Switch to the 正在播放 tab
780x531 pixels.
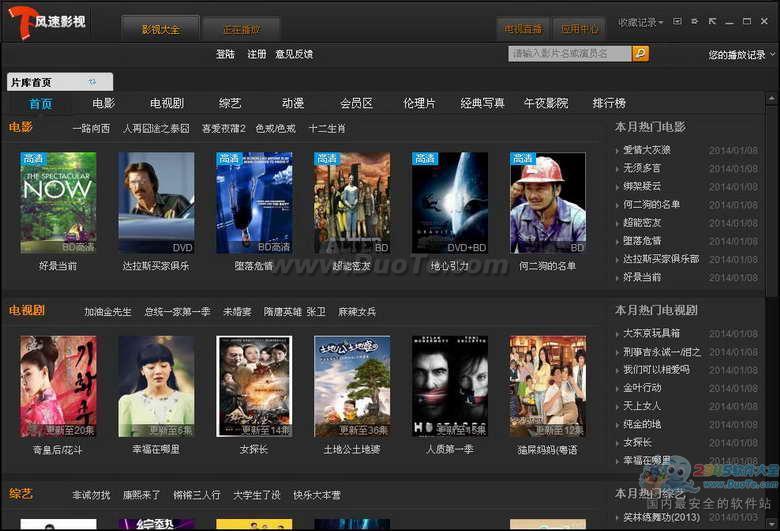click(241, 29)
